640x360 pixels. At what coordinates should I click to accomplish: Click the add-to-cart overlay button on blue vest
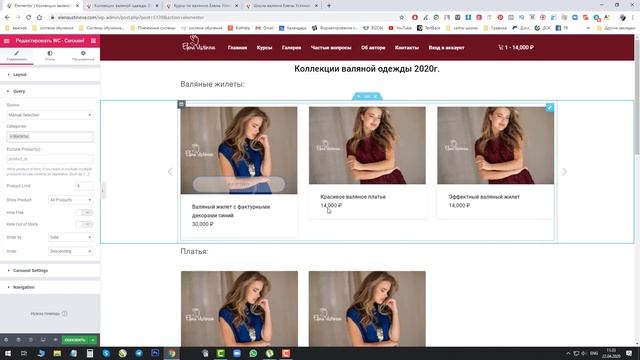[239, 184]
